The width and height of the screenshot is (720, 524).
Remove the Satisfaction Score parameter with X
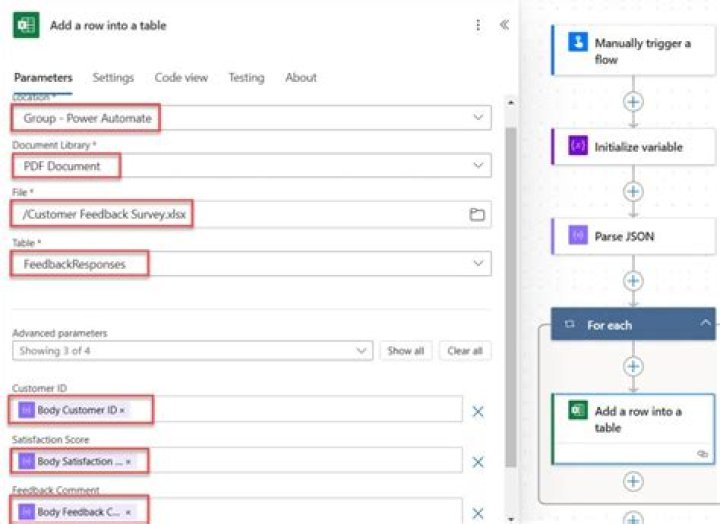click(478, 462)
